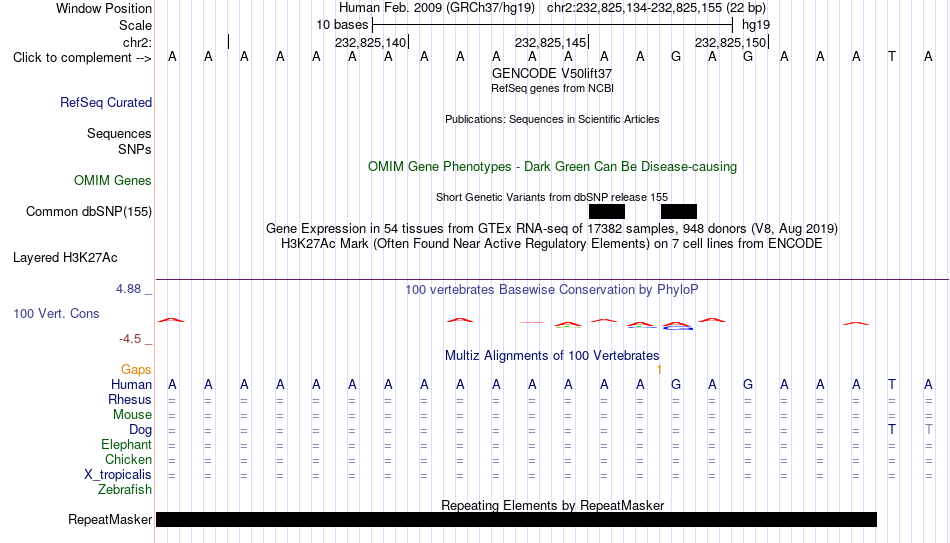
Task: Click the SNPs track label
Action: [135, 149]
